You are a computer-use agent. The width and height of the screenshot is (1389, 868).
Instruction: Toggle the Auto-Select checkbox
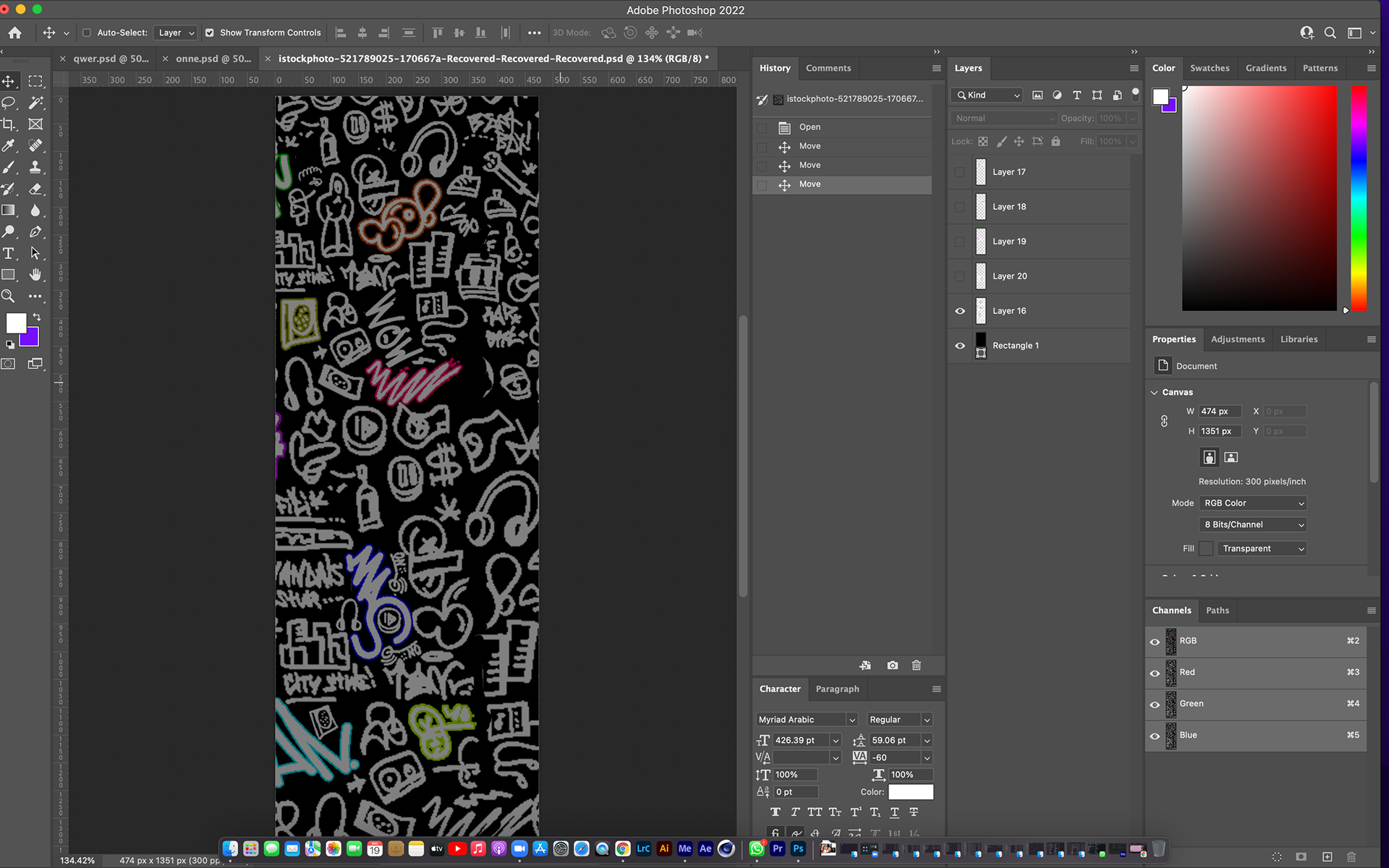pyautogui.click(x=87, y=33)
